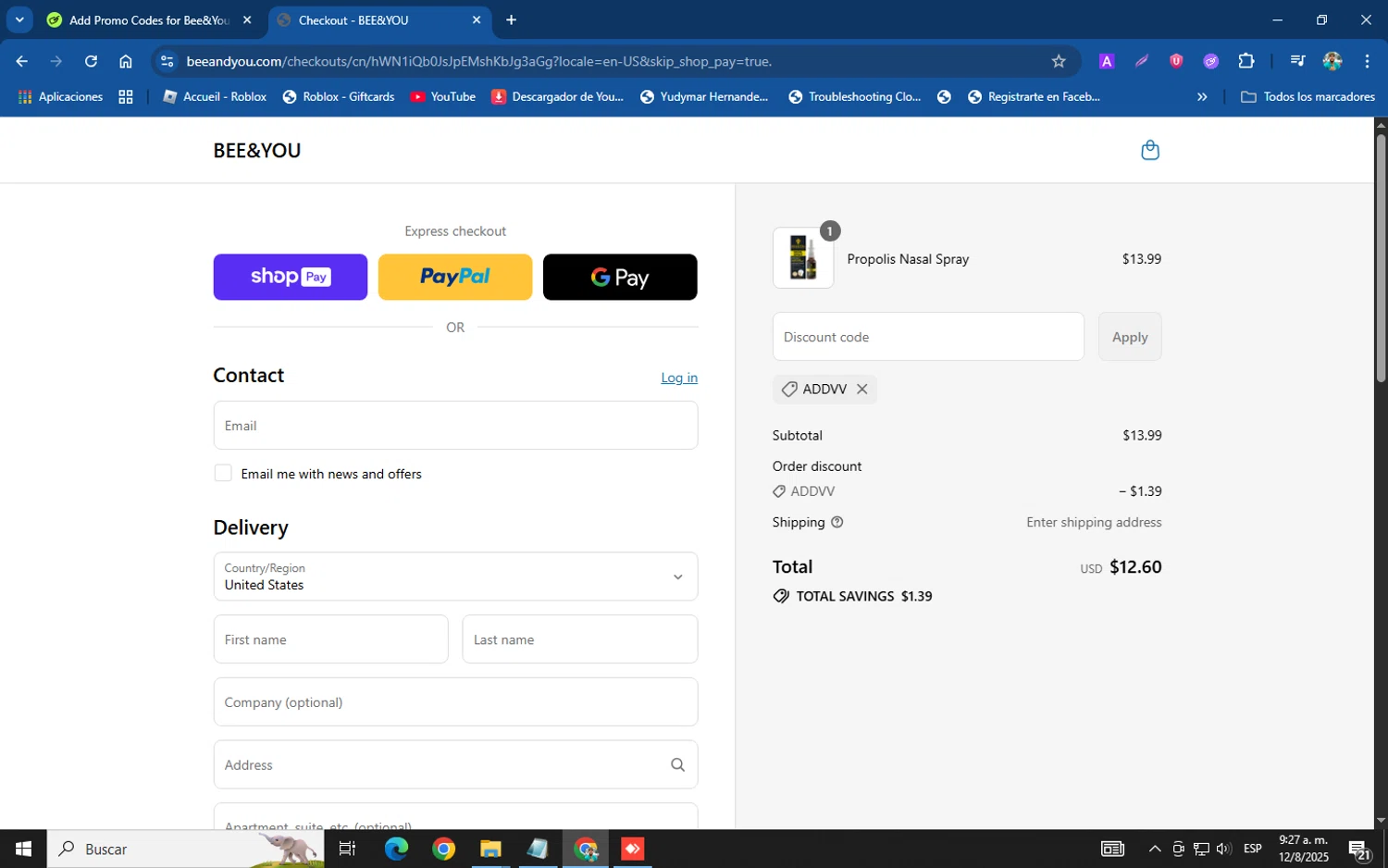Close the Add Promo Codes tab
Screen dimensions: 1388x868
[247, 19]
